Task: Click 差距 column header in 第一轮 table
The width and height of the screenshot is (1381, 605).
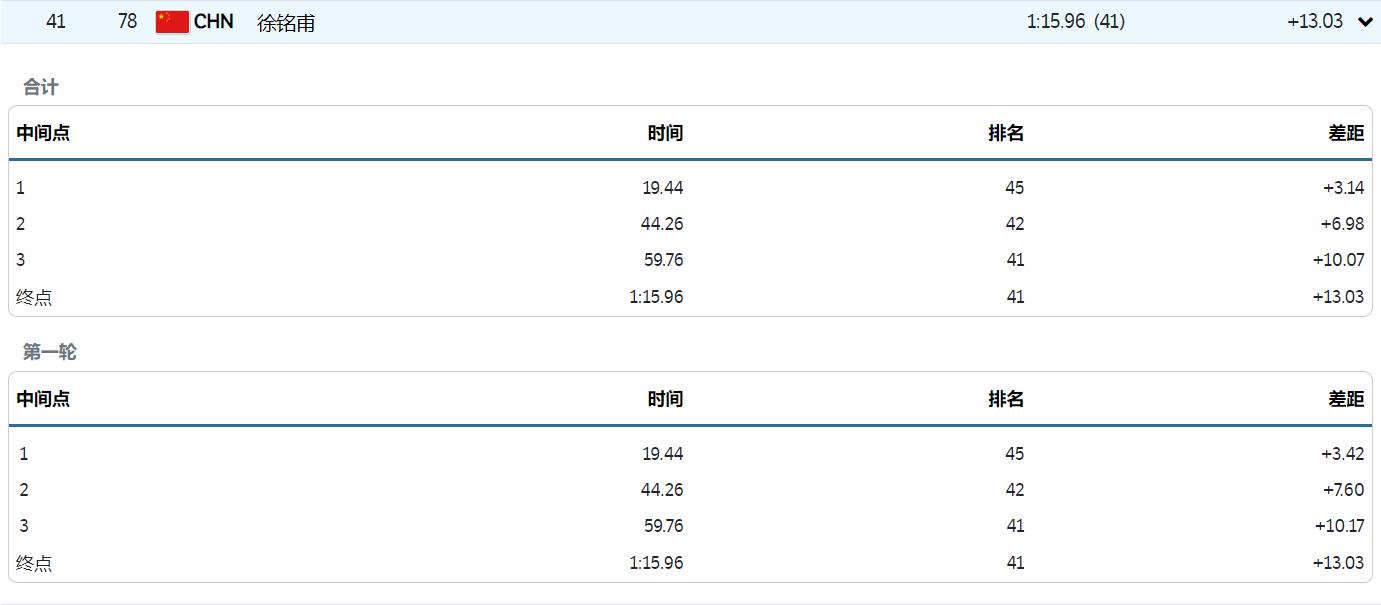Action: 1346,399
